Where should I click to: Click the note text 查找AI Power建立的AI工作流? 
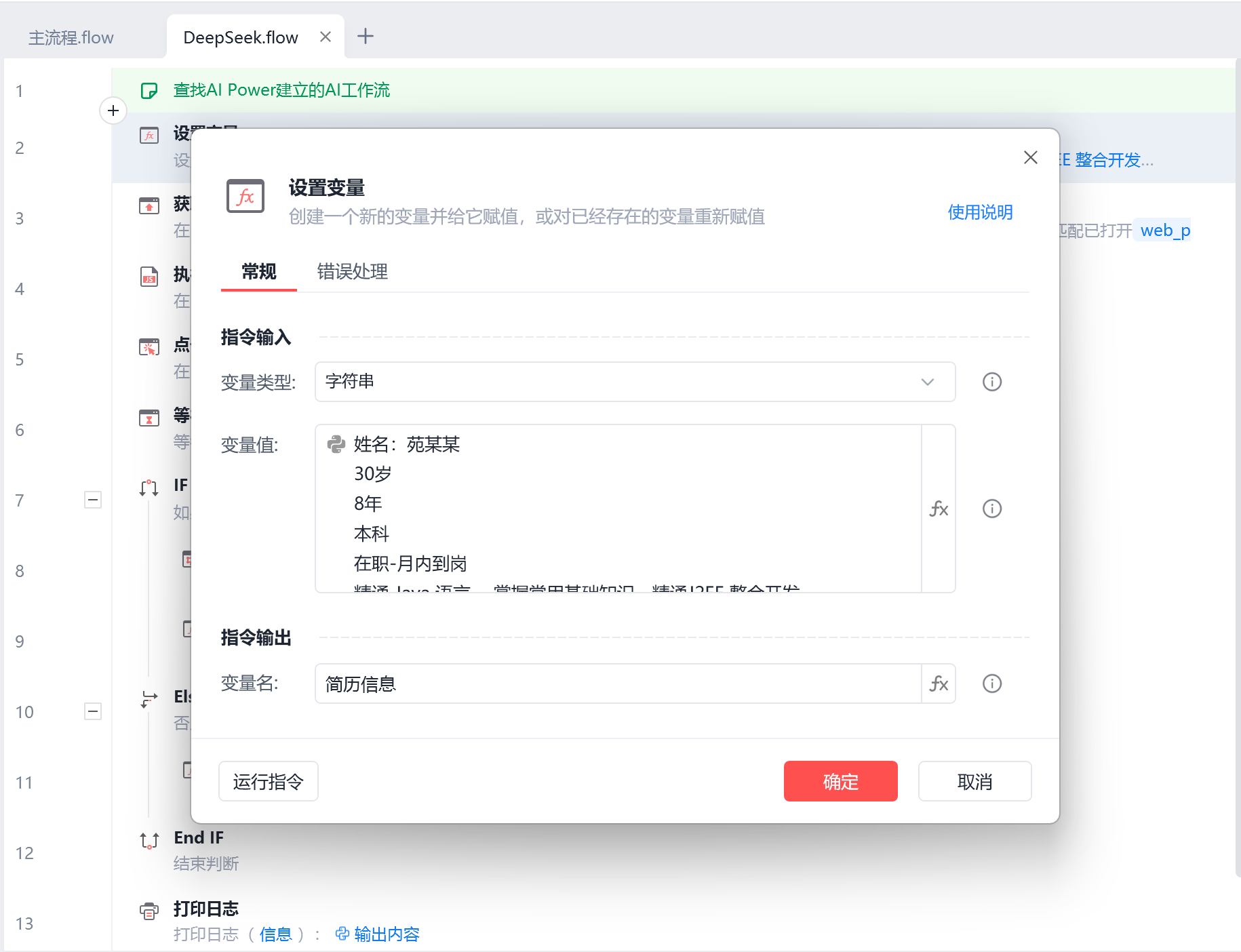click(281, 90)
